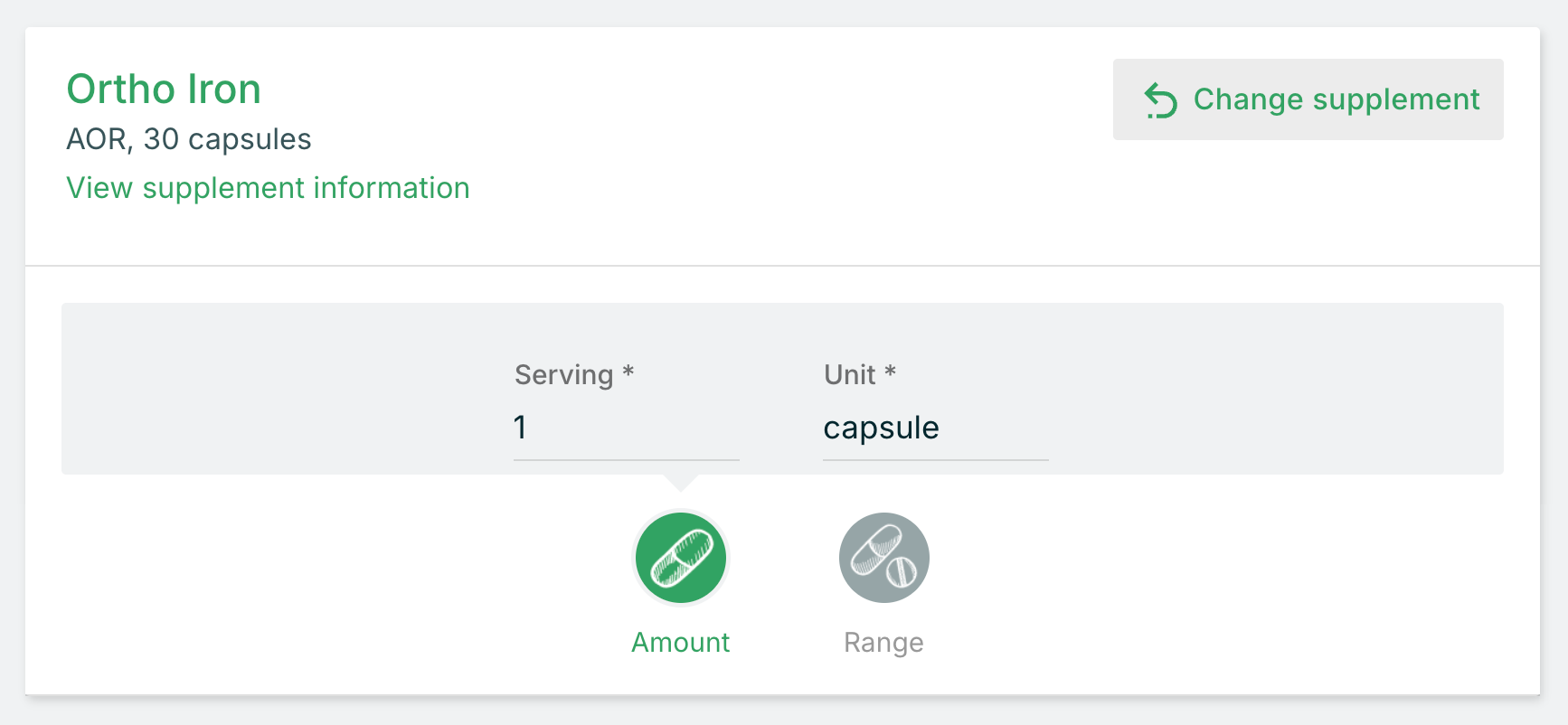Click the underline beneath the Serving field

(627, 460)
